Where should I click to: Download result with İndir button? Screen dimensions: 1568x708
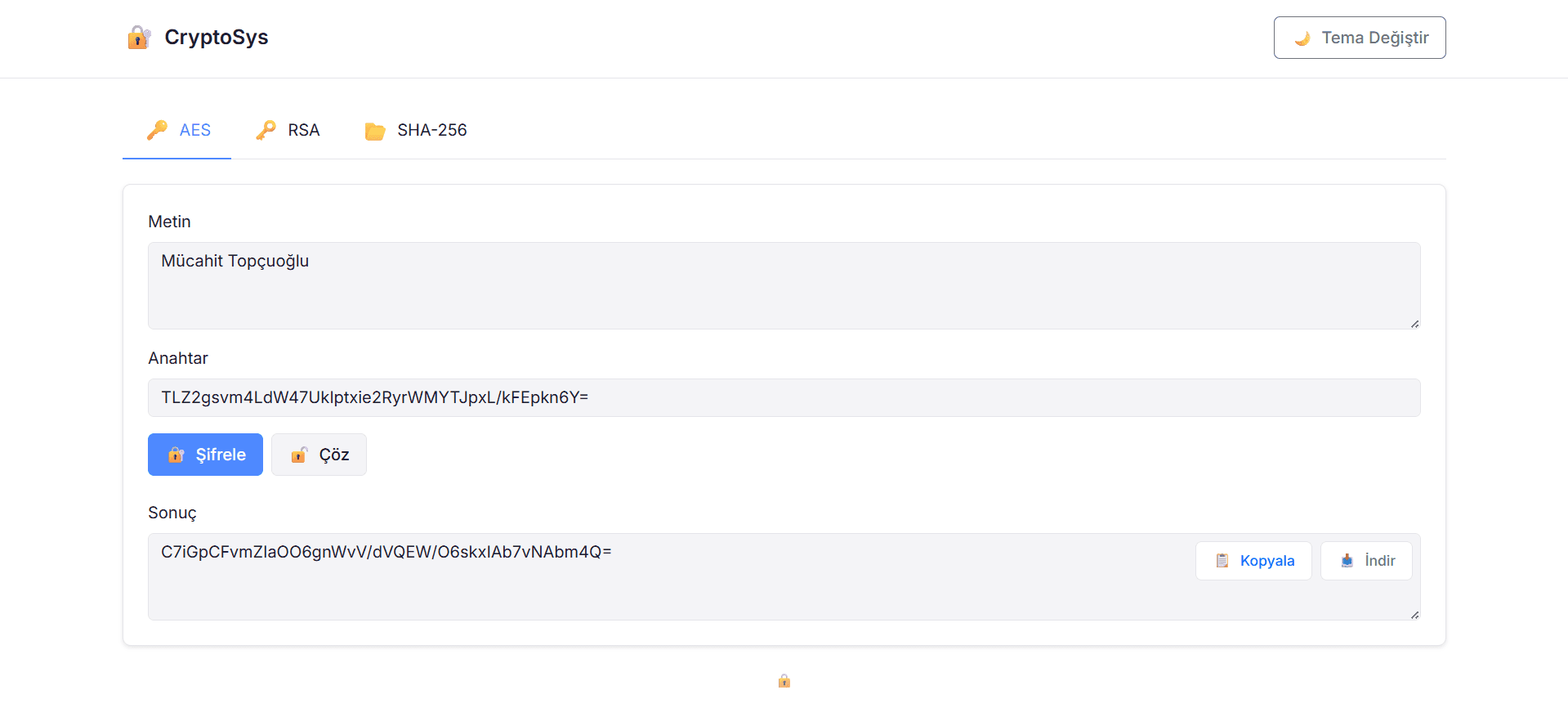tap(1366, 561)
